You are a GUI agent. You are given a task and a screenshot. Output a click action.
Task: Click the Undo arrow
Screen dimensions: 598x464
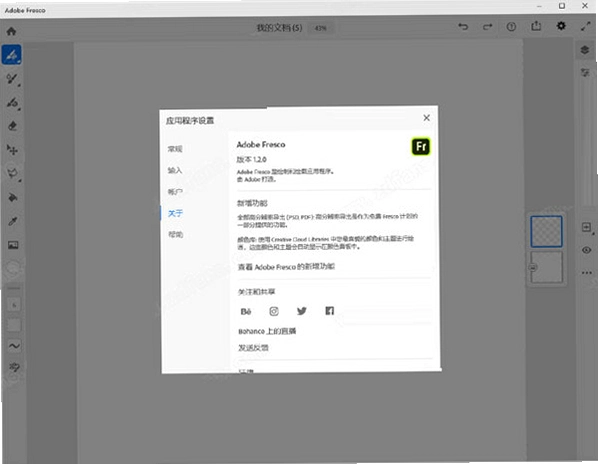tap(463, 27)
